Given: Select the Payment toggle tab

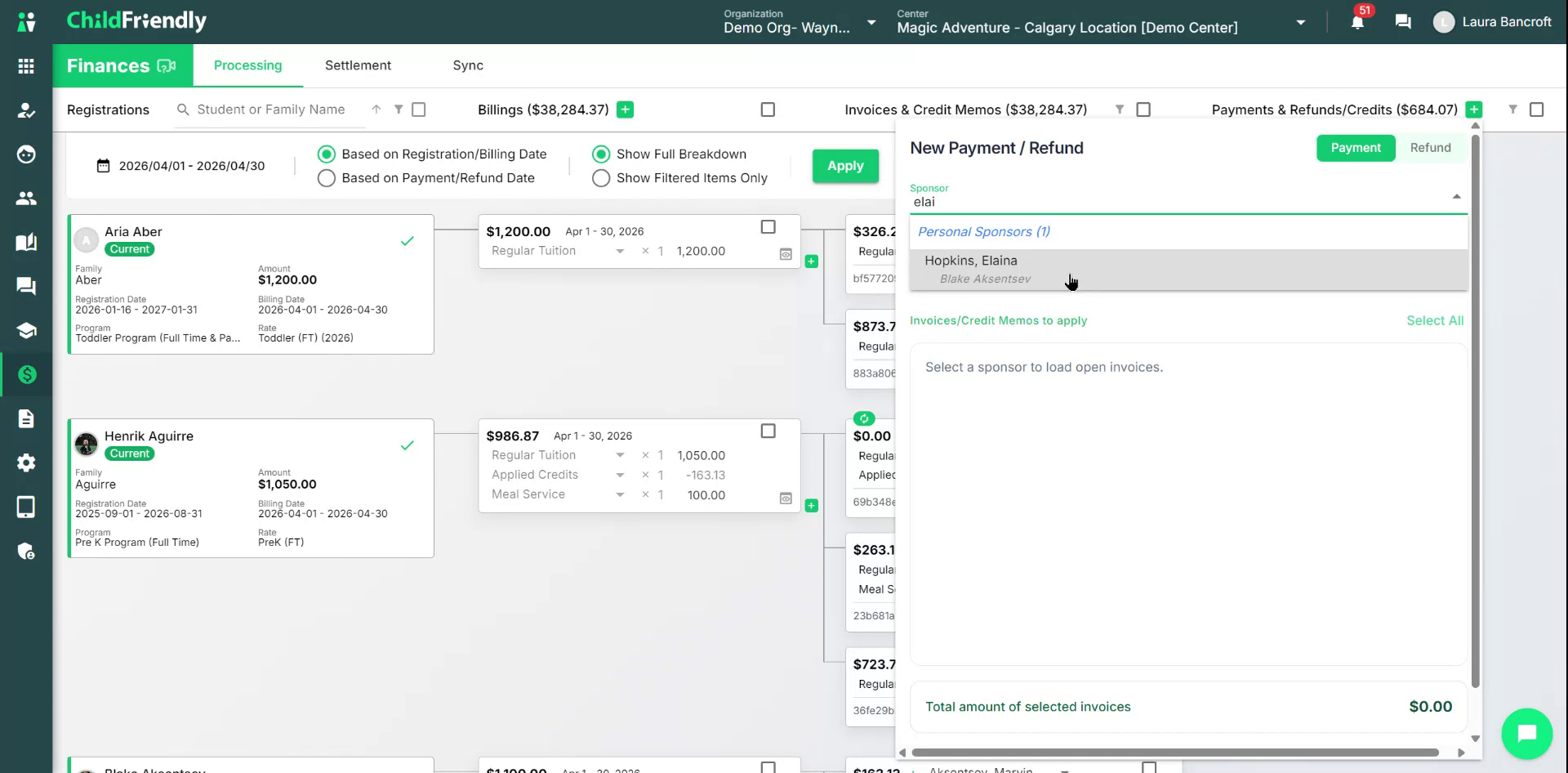Looking at the screenshot, I should click(1356, 148).
